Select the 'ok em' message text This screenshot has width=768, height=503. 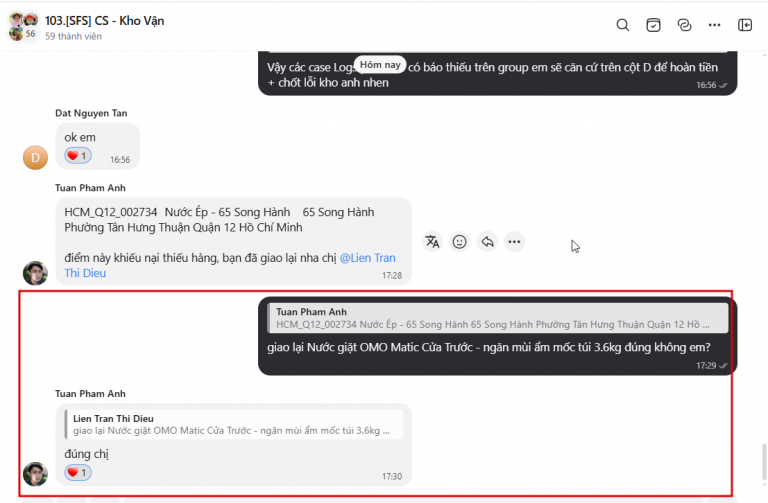pyautogui.click(x=80, y=137)
